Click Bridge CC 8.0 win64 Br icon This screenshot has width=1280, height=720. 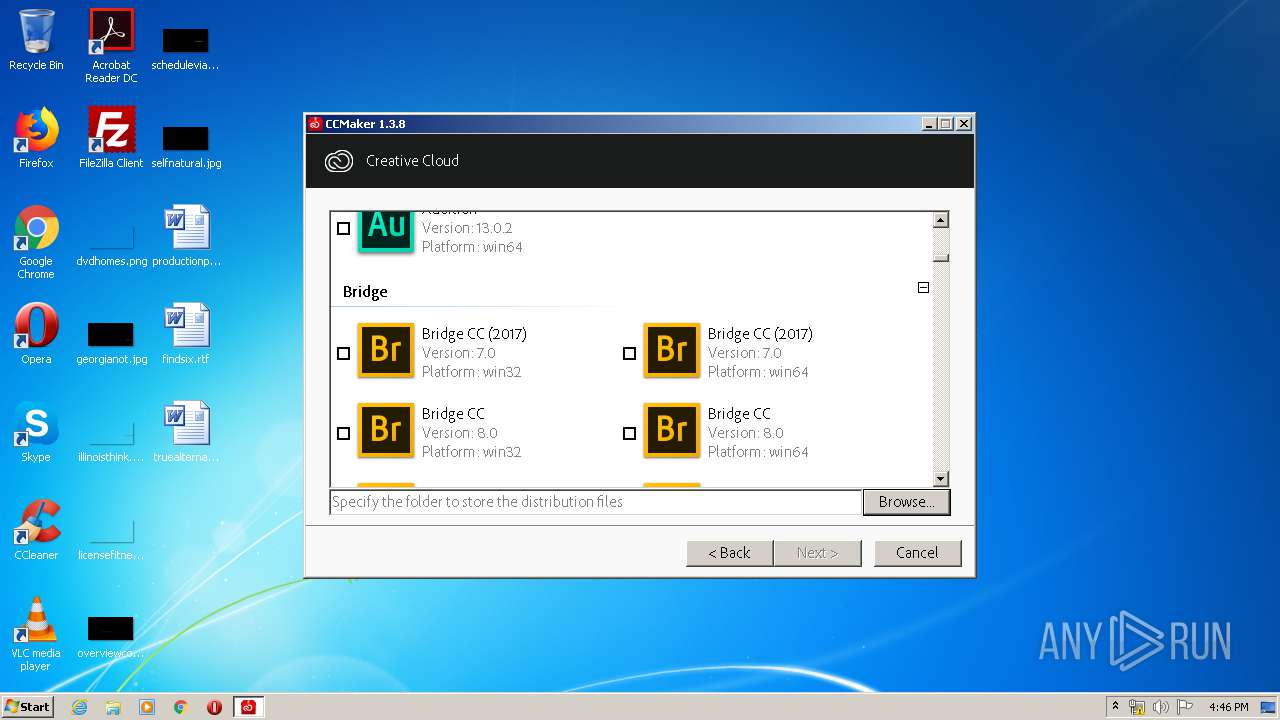pyautogui.click(x=672, y=429)
